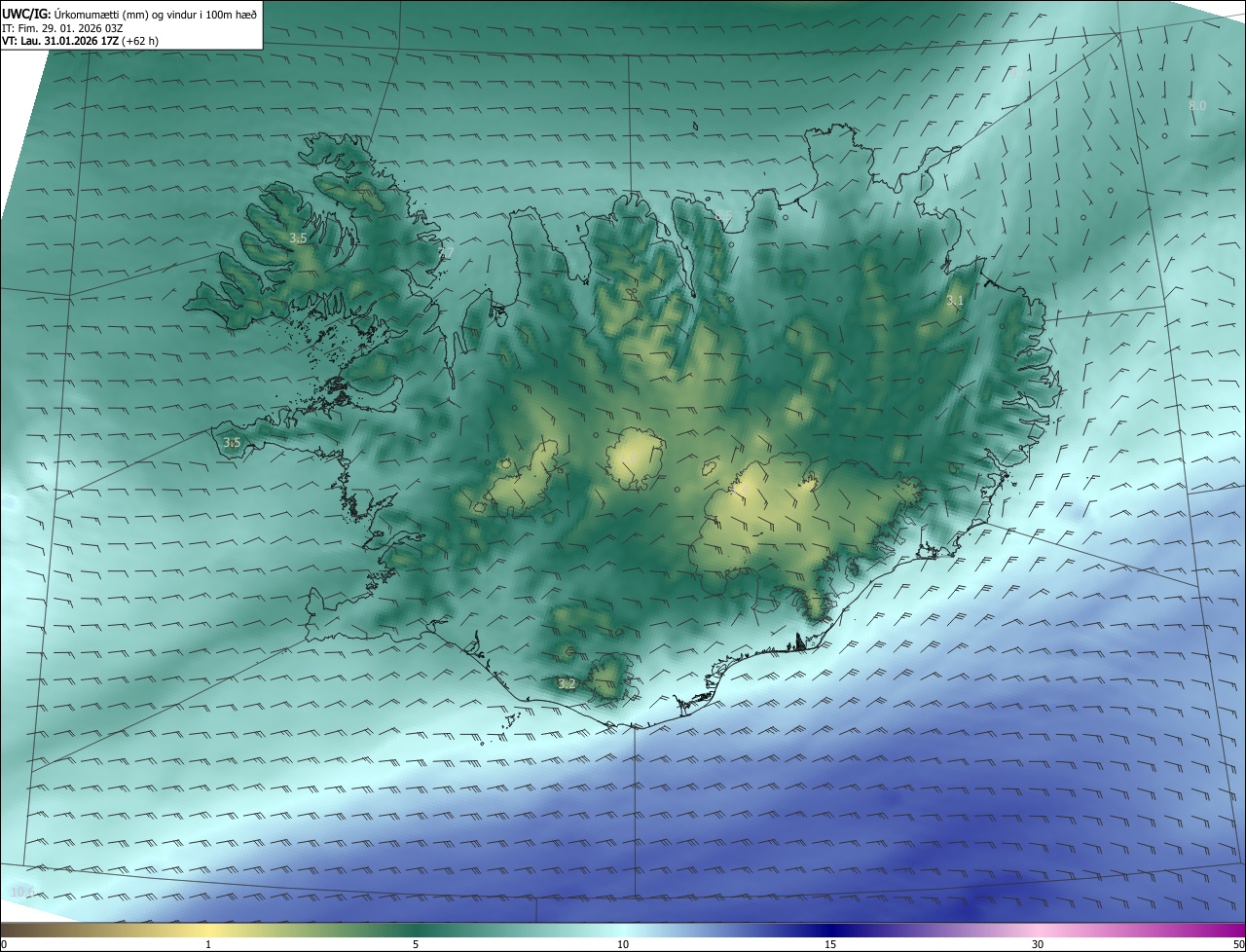Click the '3.2' value near the south coast
This screenshot has width=1246, height=952.
click(567, 684)
